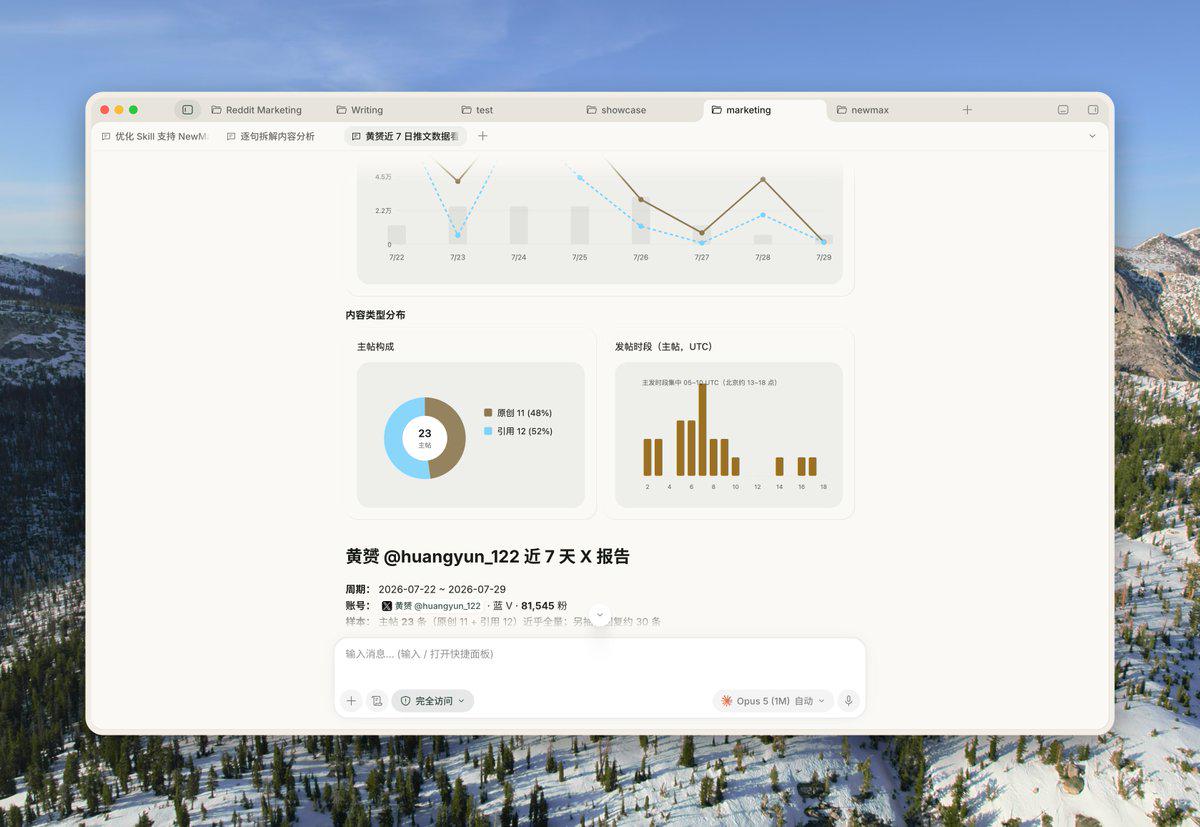Viewport: 1200px width, 827px height.
Task: Click the 引用 12 (52%) legend swatch
Action: point(488,431)
